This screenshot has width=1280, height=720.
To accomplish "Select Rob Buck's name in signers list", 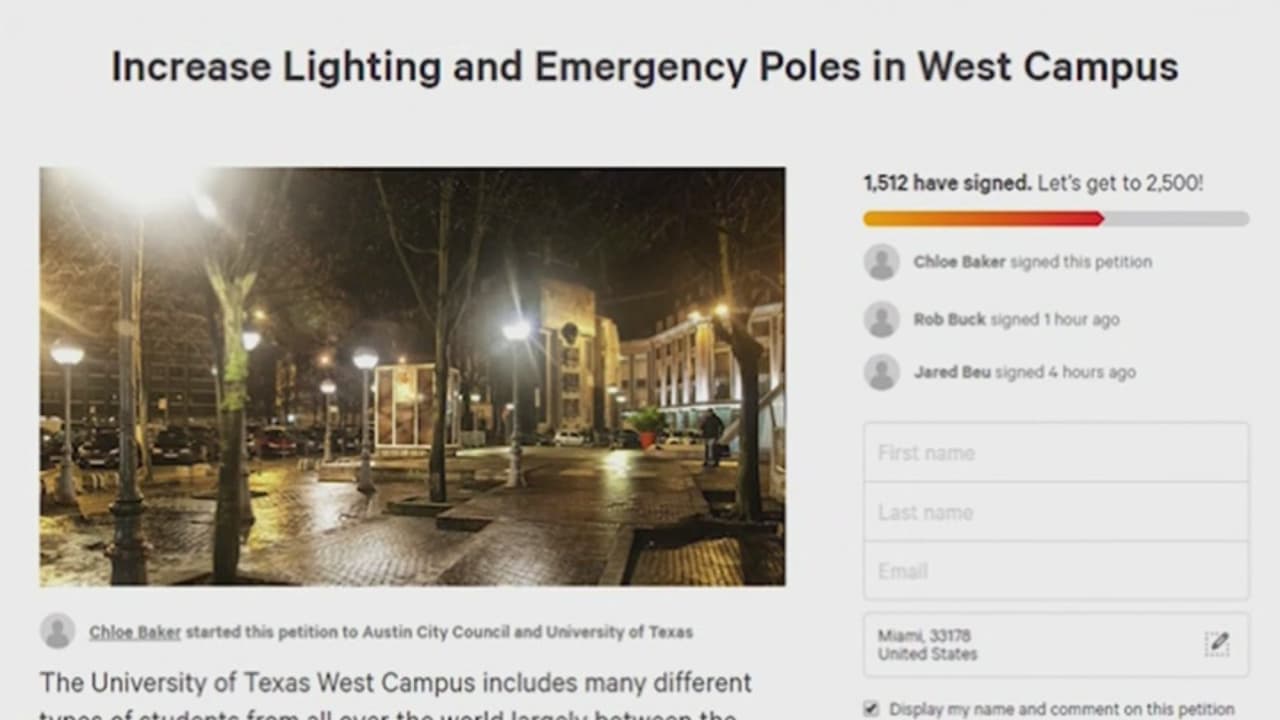I will pos(949,320).
